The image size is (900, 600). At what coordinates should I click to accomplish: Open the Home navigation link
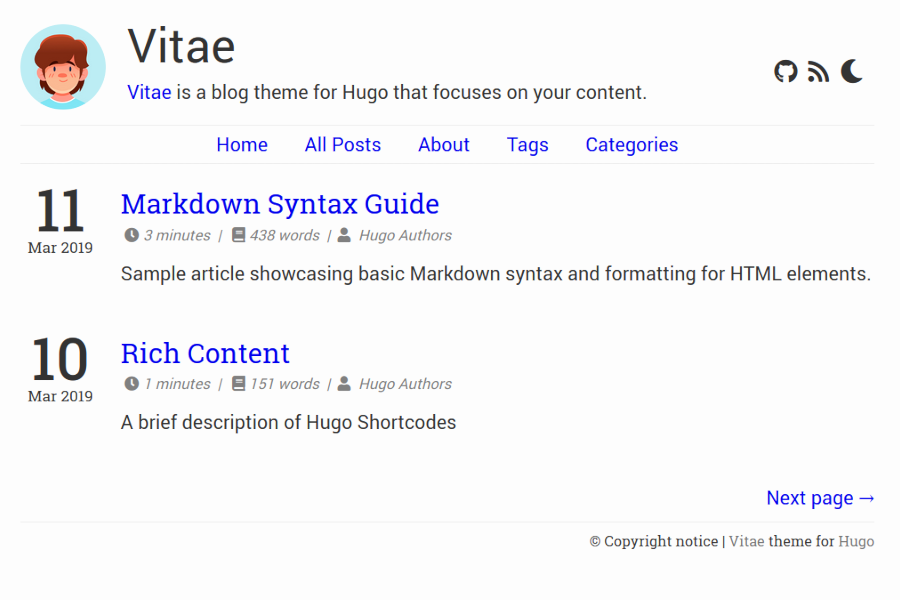pos(242,145)
